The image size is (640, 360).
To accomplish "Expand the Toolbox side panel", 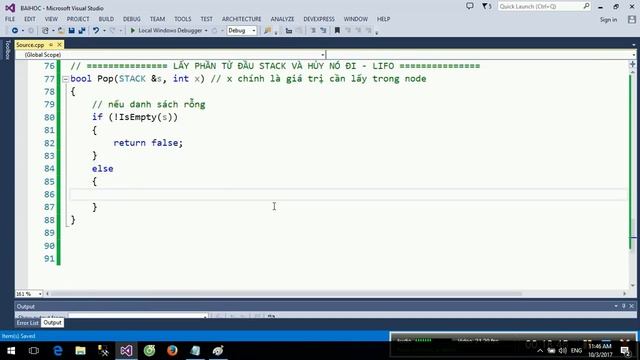I will point(7,49).
